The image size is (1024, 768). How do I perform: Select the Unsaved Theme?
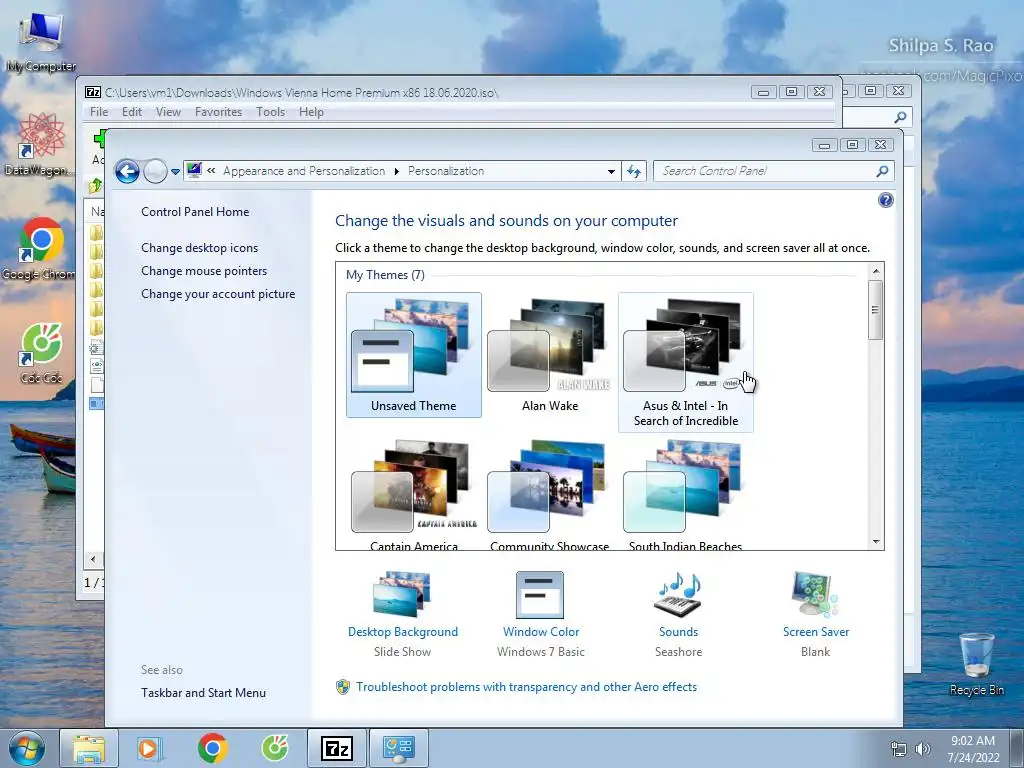click(x=413, y=355)
